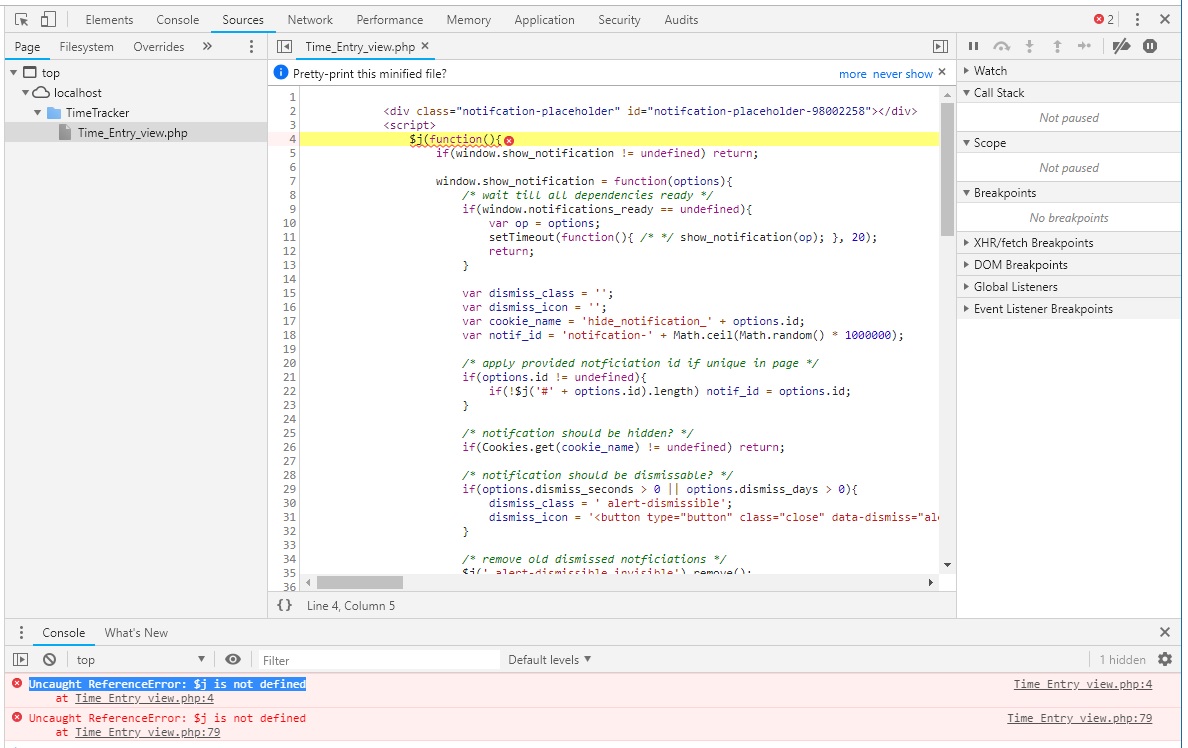Screen dimensions: 1188x748
Task: Open the Security panel
Action: pyautogui.click(x=619, y=20)
